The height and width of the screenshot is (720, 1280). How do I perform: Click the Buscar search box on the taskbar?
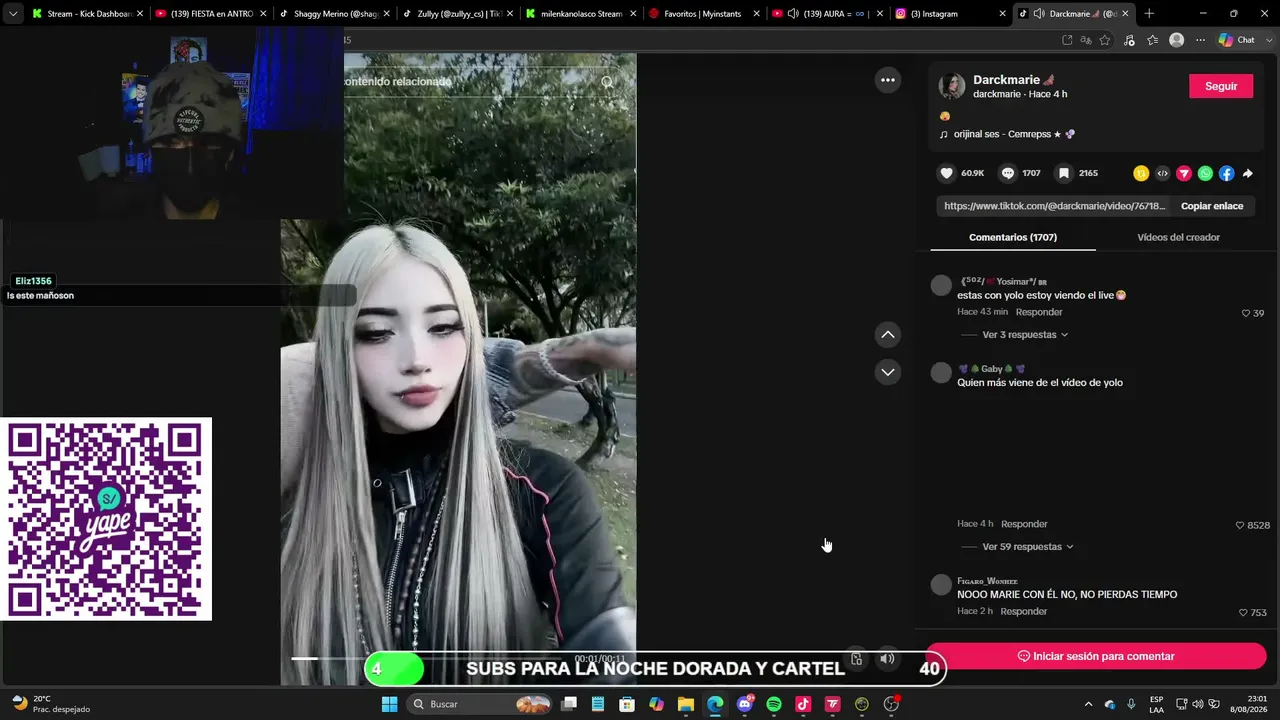click(480, 704)
